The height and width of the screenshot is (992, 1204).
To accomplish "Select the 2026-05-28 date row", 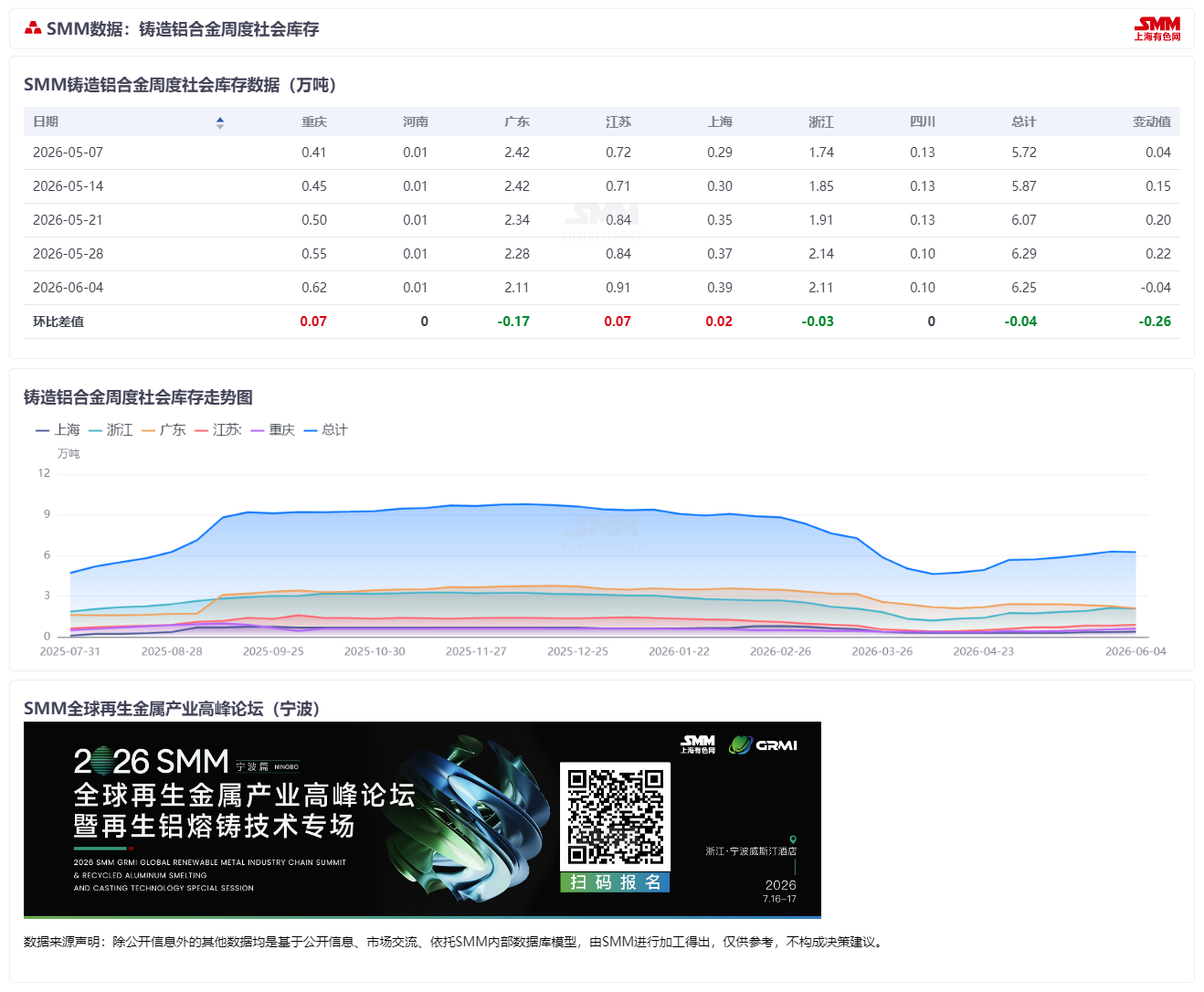I will coord(602,254).
